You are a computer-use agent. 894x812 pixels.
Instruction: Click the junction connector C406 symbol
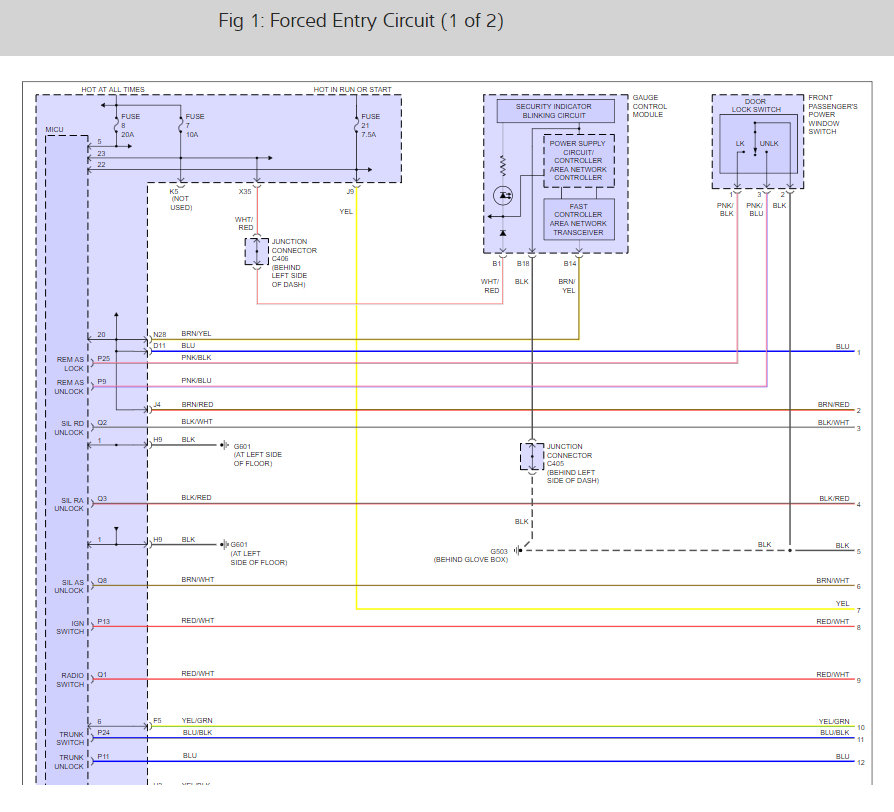pos(256,252)
